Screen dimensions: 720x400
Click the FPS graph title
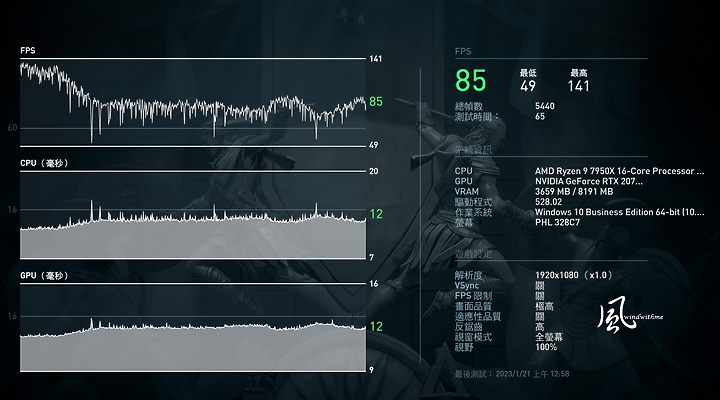(x=28, y=51)
